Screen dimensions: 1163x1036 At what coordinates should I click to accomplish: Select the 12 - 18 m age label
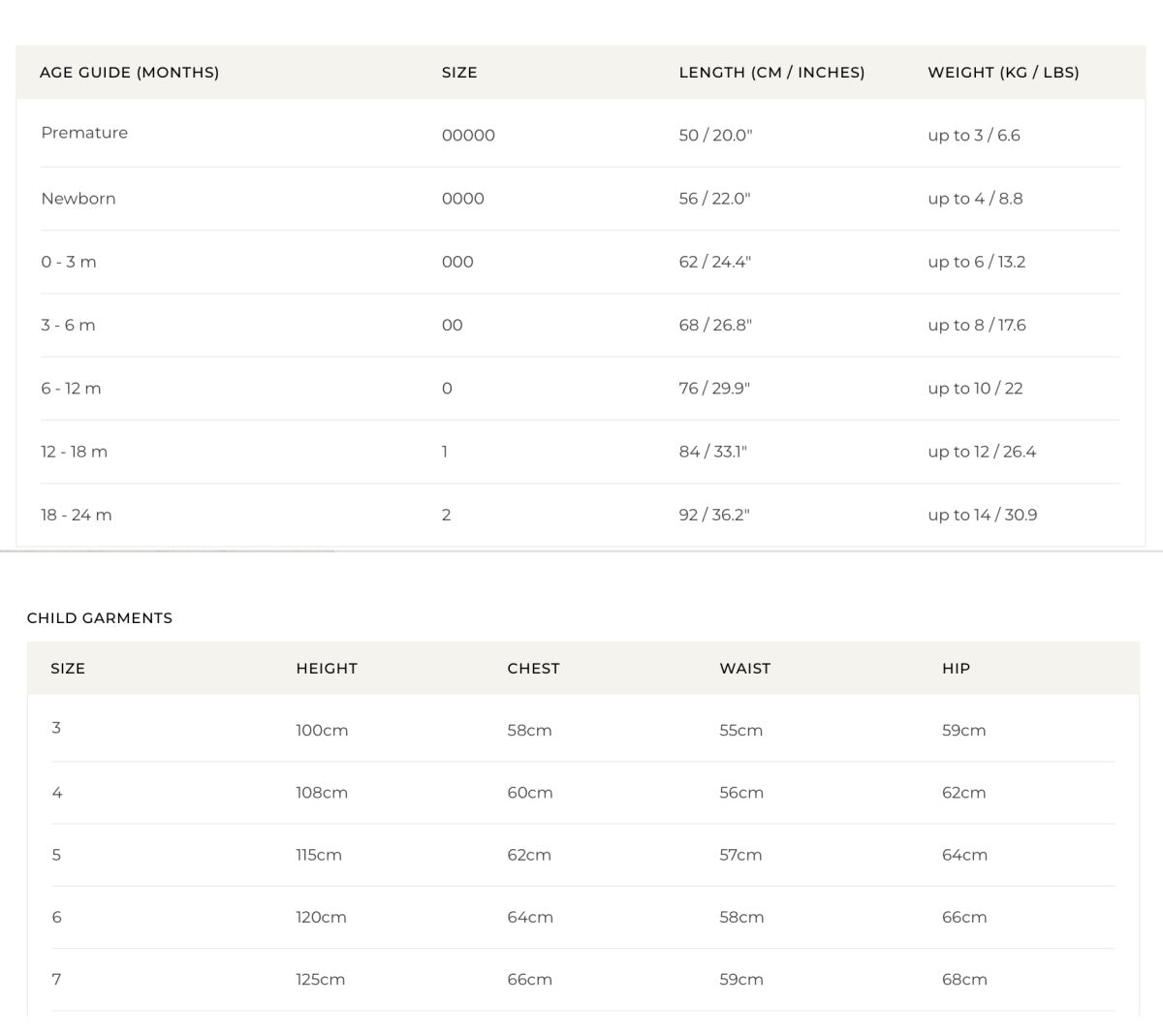[x=74, y=452]
